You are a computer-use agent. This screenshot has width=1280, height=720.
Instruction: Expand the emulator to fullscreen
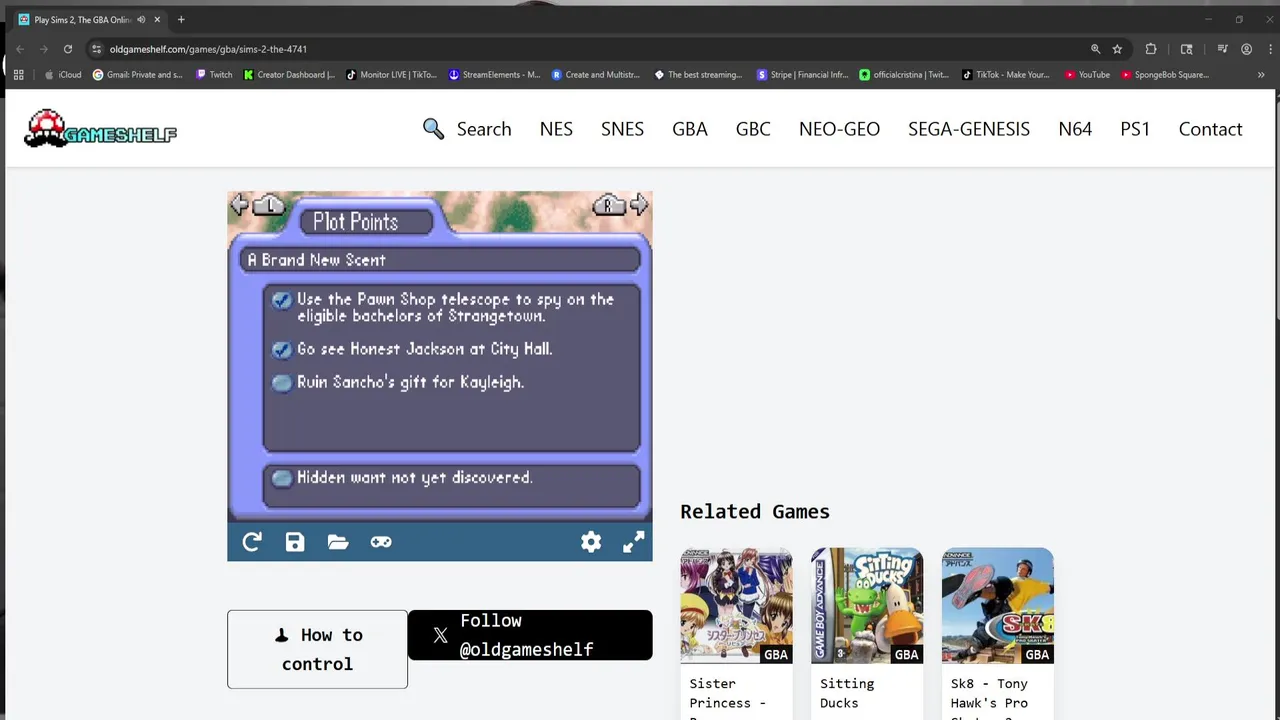634,542
